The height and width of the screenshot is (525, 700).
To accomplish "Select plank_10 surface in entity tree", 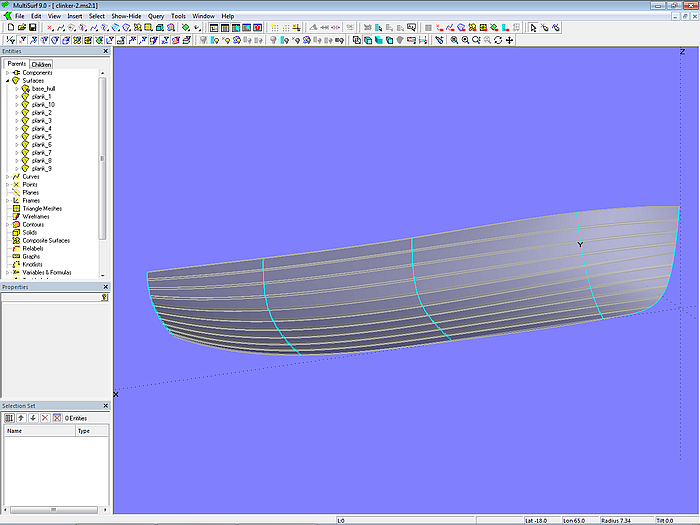I will click(43, 105).
